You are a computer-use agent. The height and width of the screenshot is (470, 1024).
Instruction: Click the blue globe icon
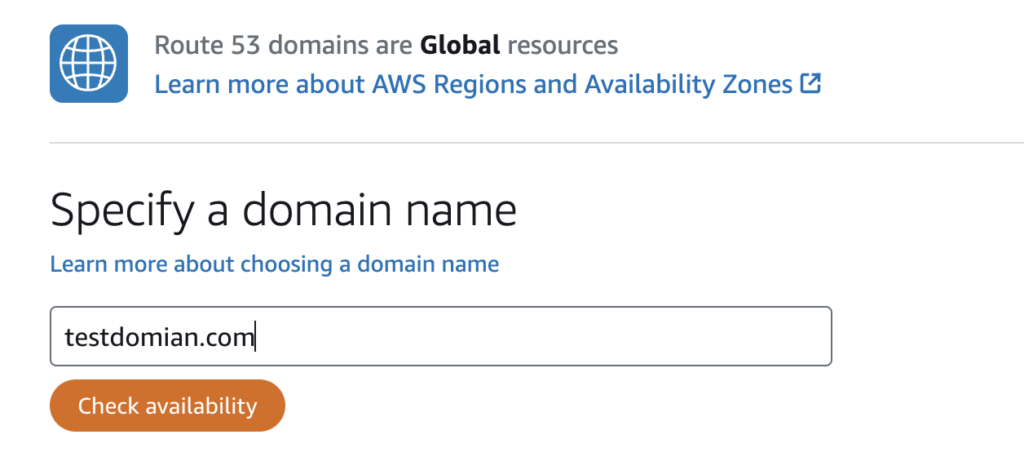89,64
